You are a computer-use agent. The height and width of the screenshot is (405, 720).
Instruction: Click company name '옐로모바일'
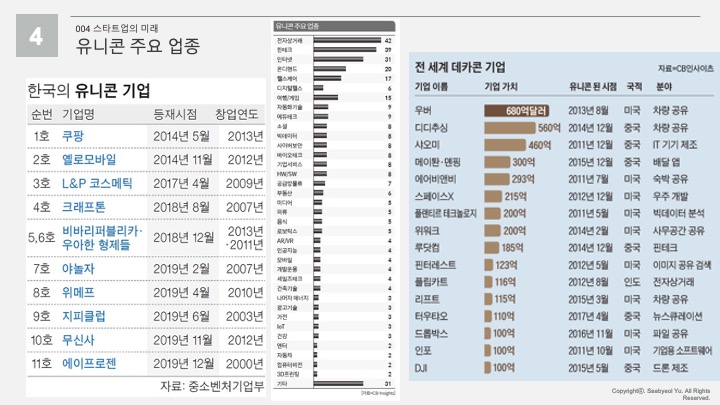[89, 160]
